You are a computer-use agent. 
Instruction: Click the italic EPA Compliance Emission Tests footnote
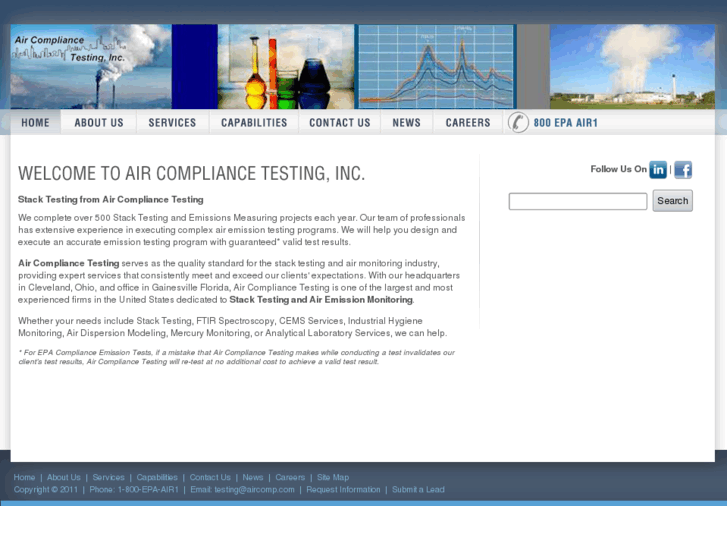pyautogui.click(x=236, y=357)
